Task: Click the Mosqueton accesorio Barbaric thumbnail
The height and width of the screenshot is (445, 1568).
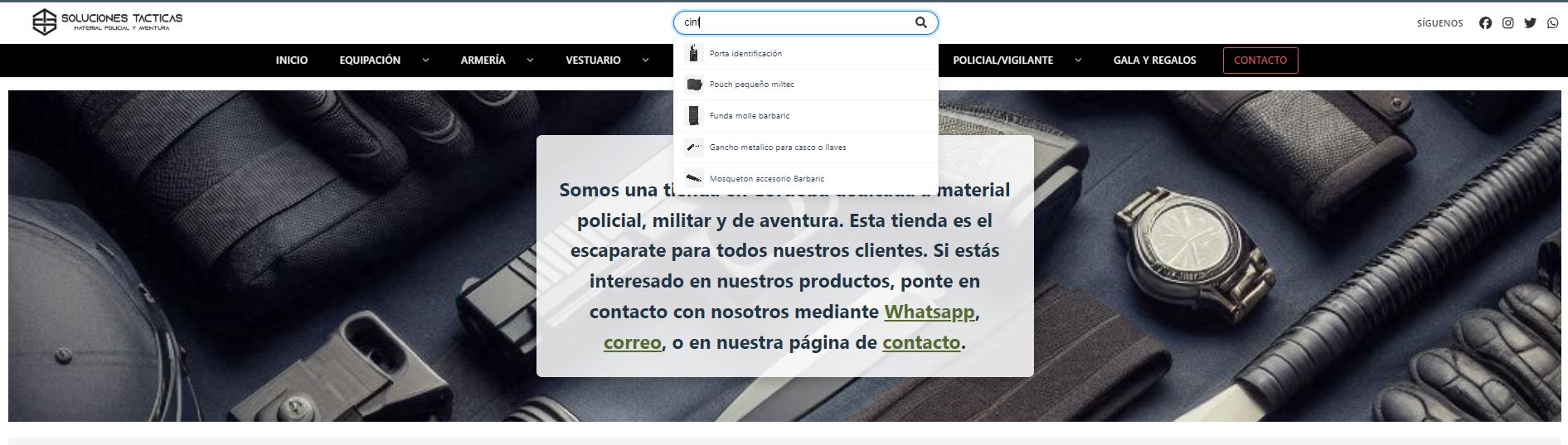Action: point(693,178)
